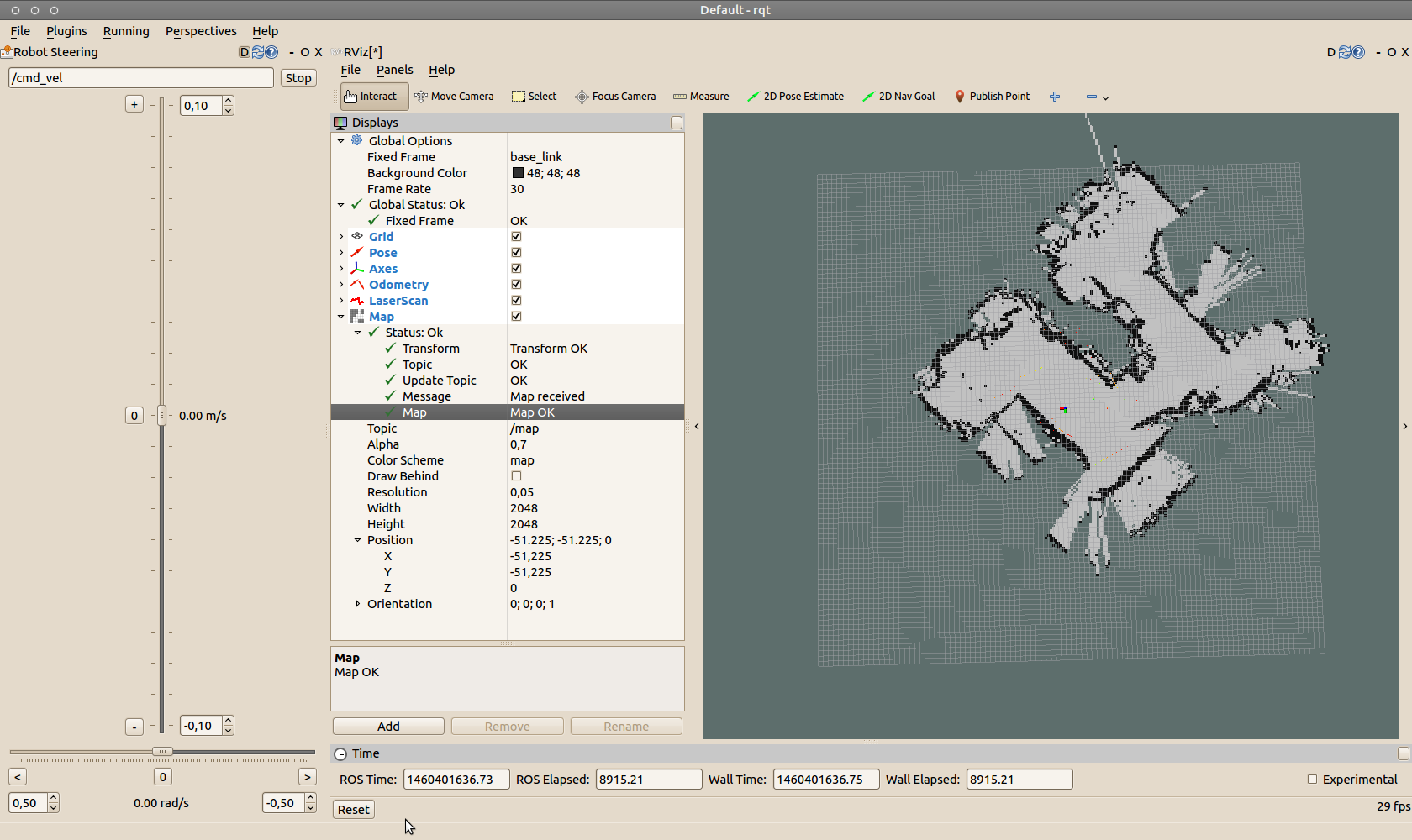Open the Plugins menu
1412x840 pixels.
pos(66,31)
